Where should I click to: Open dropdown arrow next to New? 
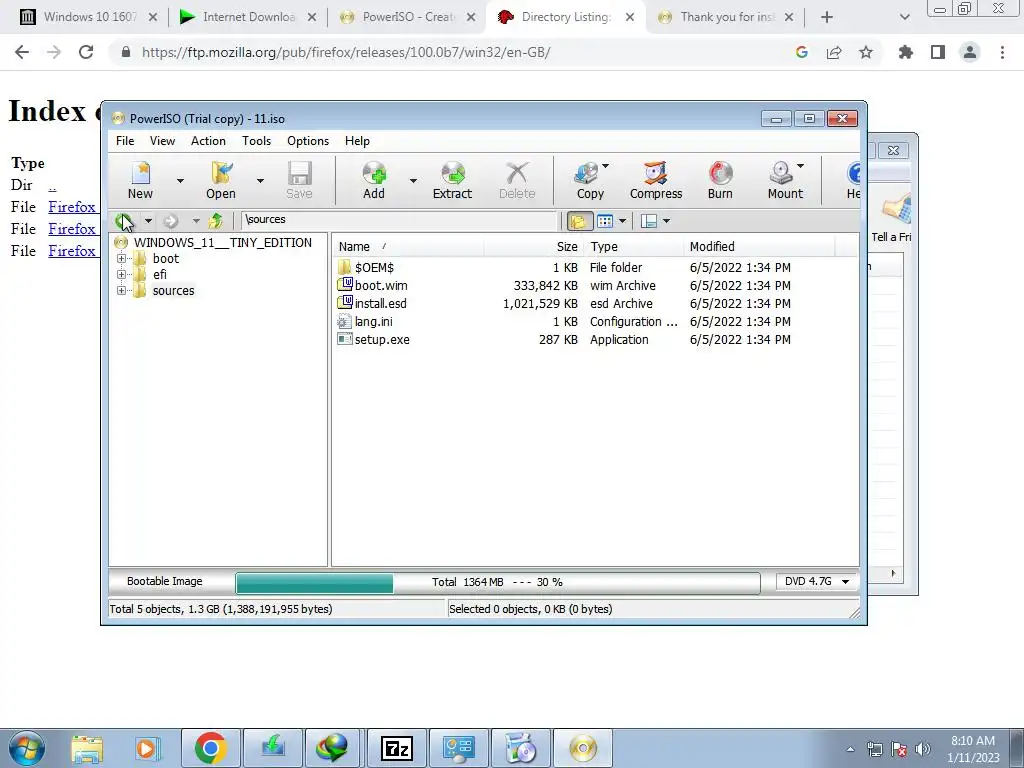[x=180, y=181]
